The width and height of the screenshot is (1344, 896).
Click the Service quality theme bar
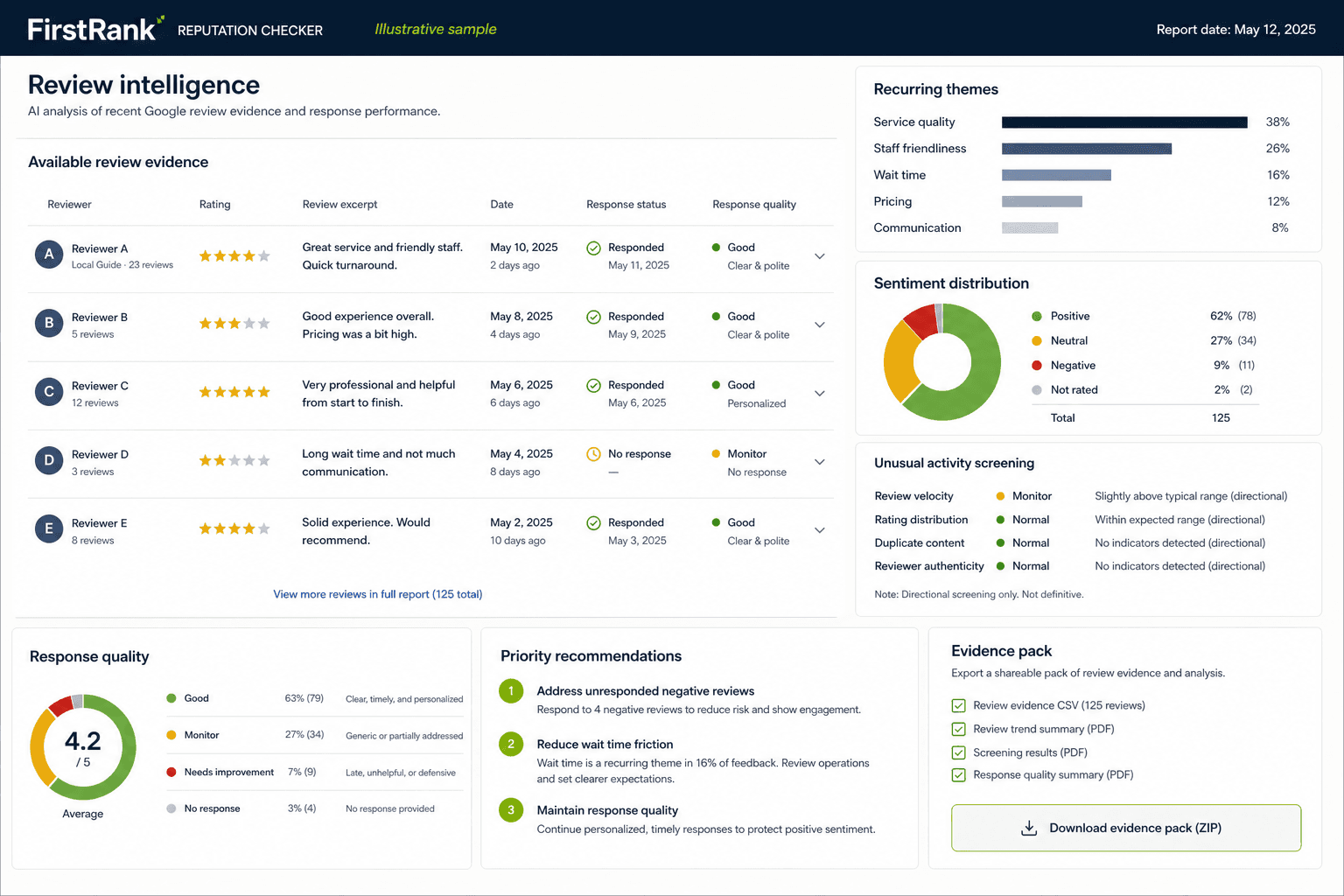[1124, 122]
